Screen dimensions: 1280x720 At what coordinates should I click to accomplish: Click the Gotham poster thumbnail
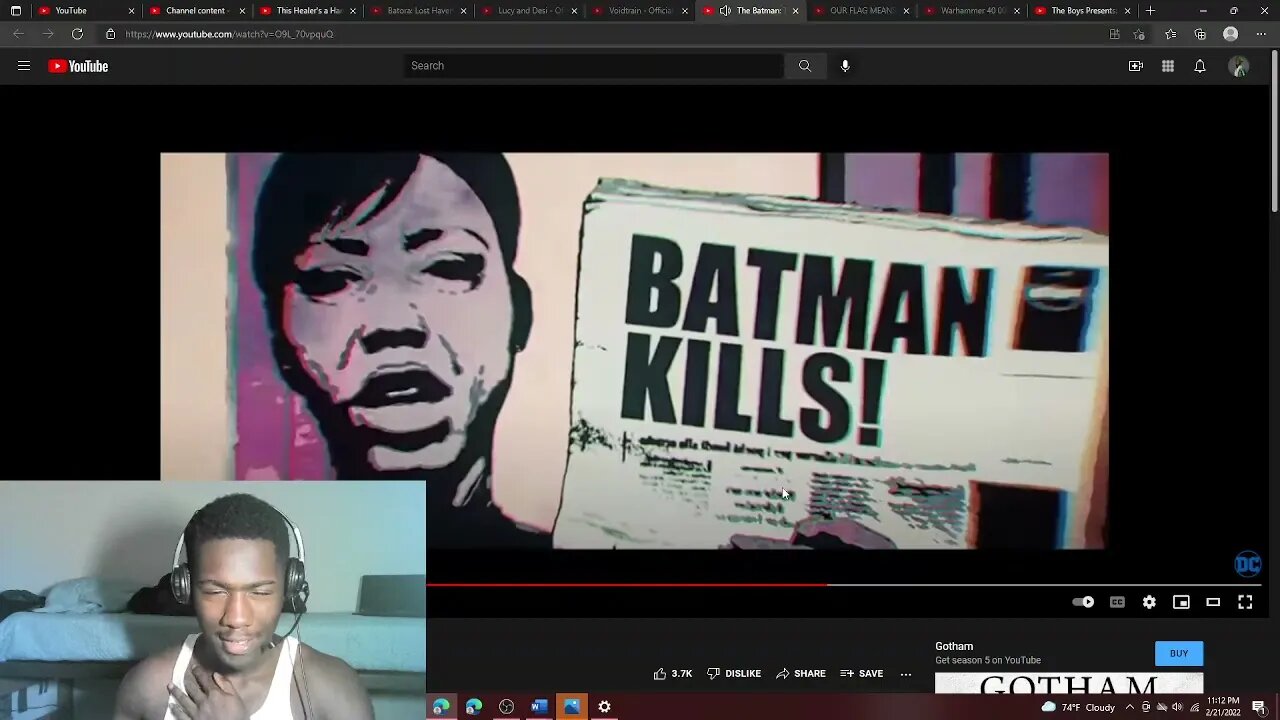[x=1069, y=684]
